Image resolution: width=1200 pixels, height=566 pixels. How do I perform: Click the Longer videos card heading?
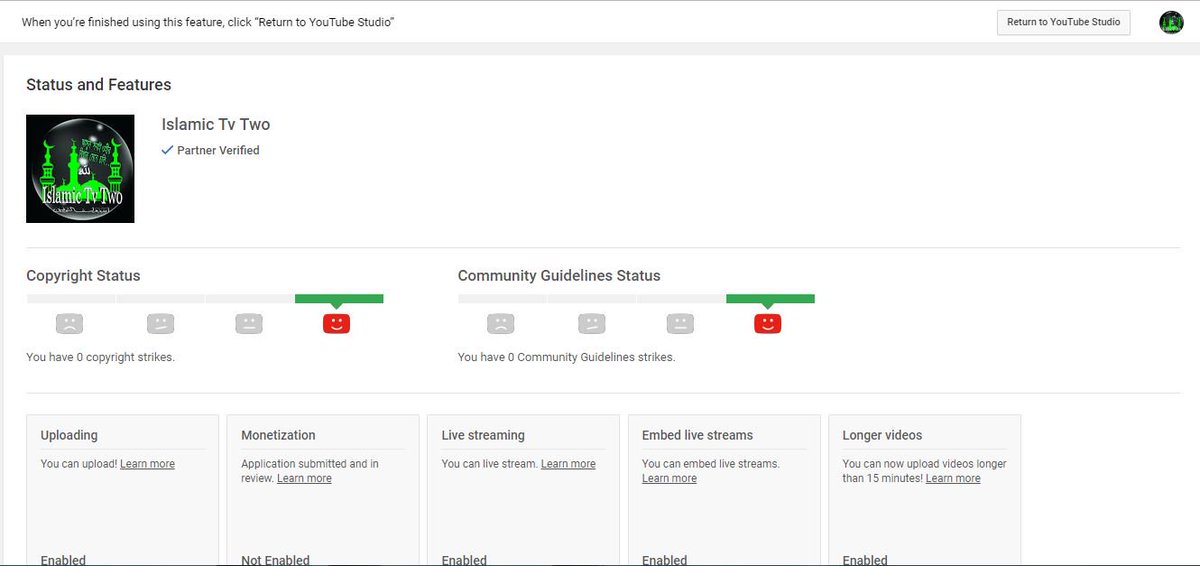[x=882, y=435]
